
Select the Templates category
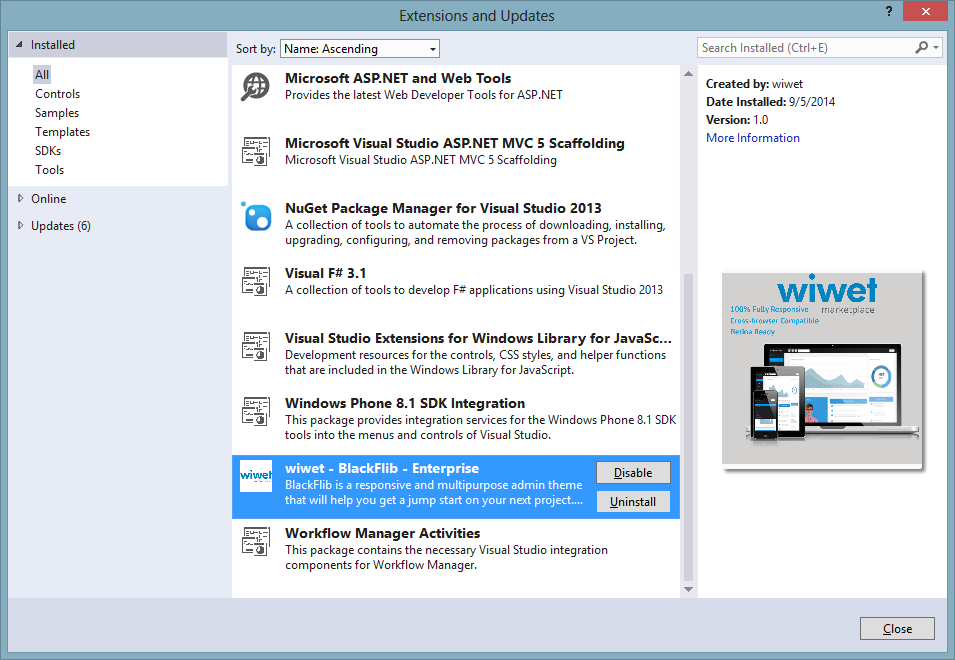tap(62, 132)
